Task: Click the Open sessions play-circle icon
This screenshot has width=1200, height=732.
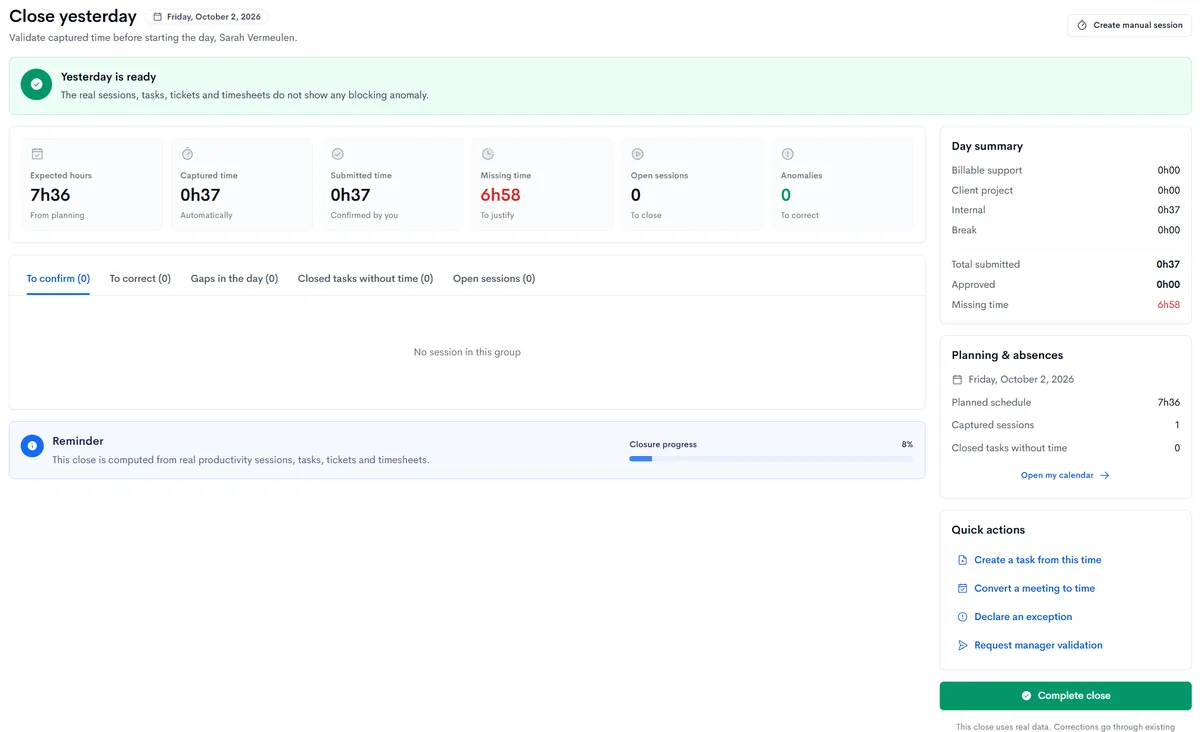Action: [x=637, y=154]
